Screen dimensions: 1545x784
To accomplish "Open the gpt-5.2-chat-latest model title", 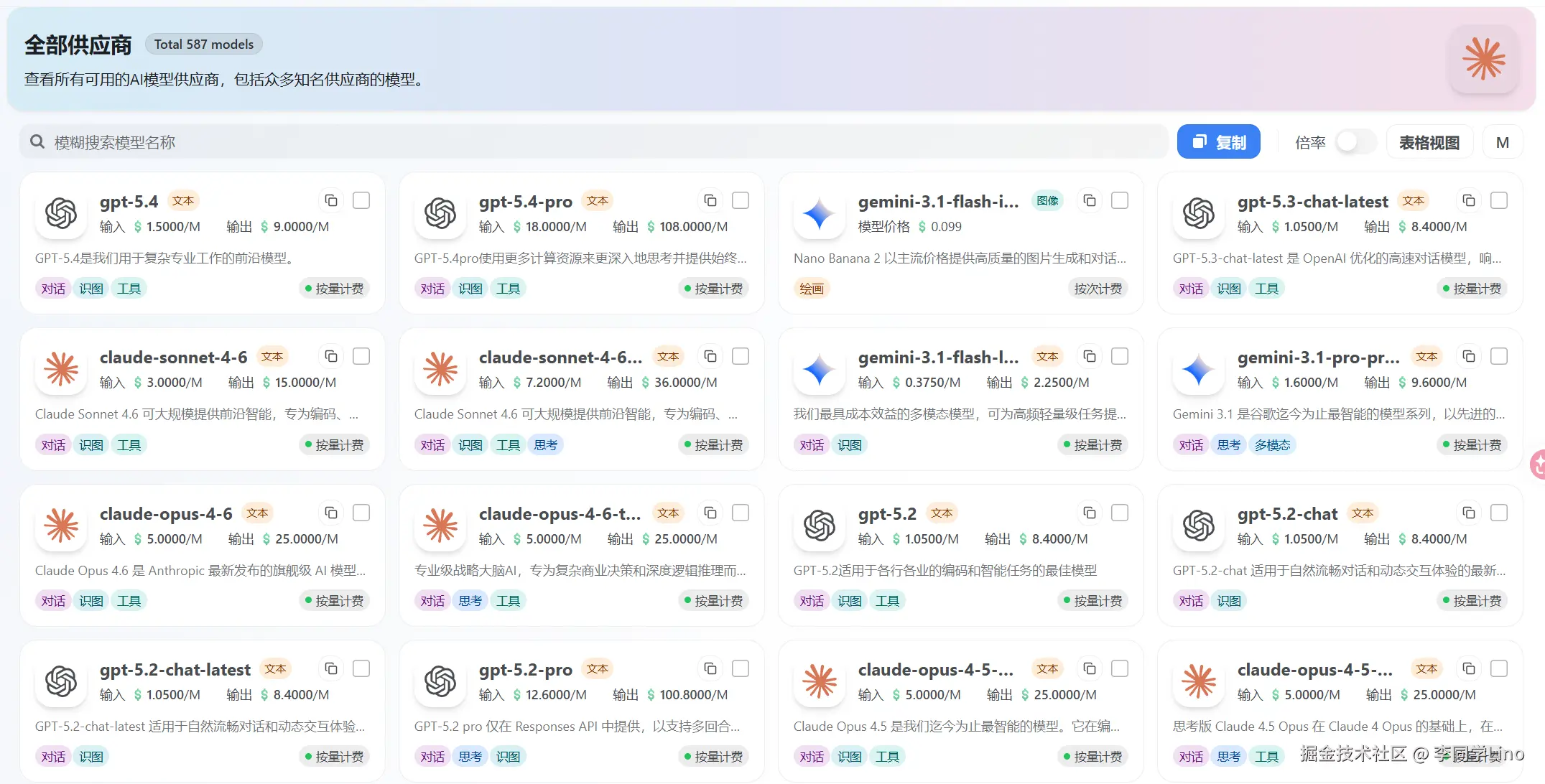I will click(175, 670).
